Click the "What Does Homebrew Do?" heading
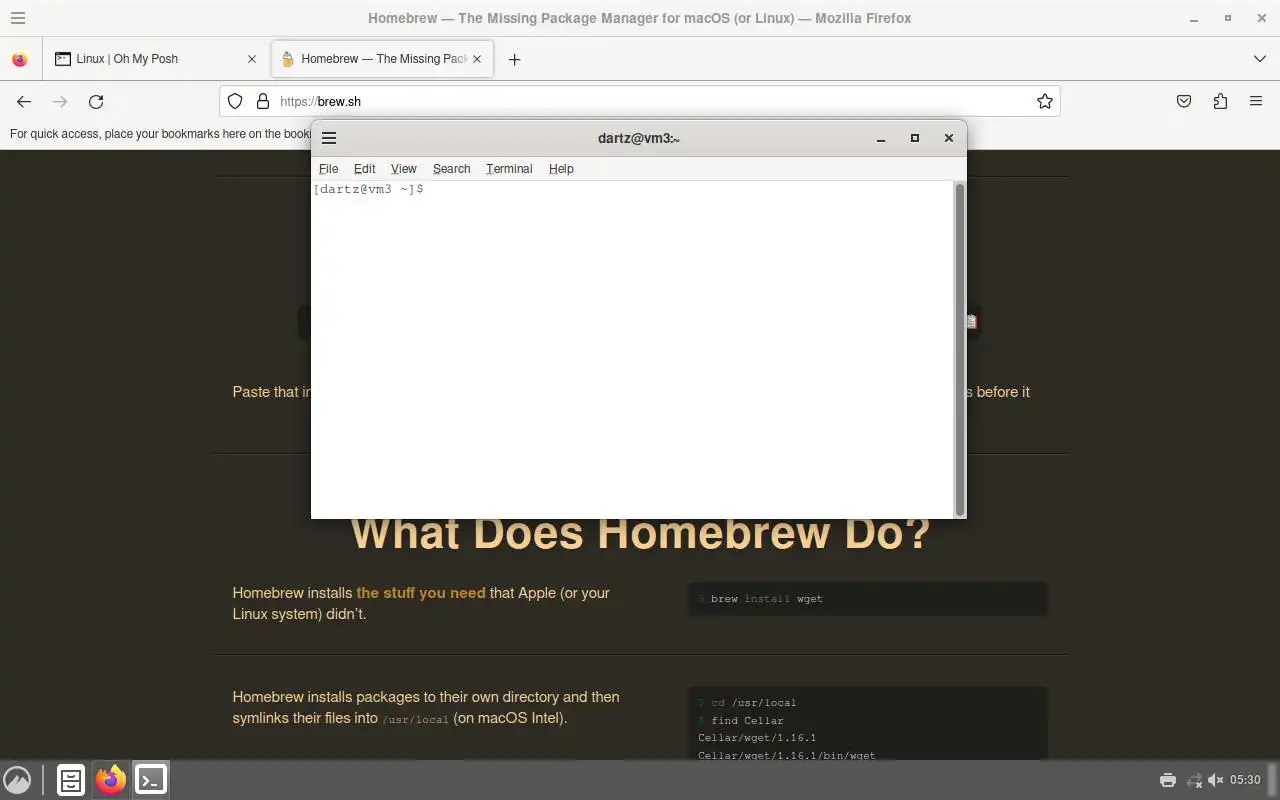This screenshot has height=800, width=1280. click(x=640, y=532)
